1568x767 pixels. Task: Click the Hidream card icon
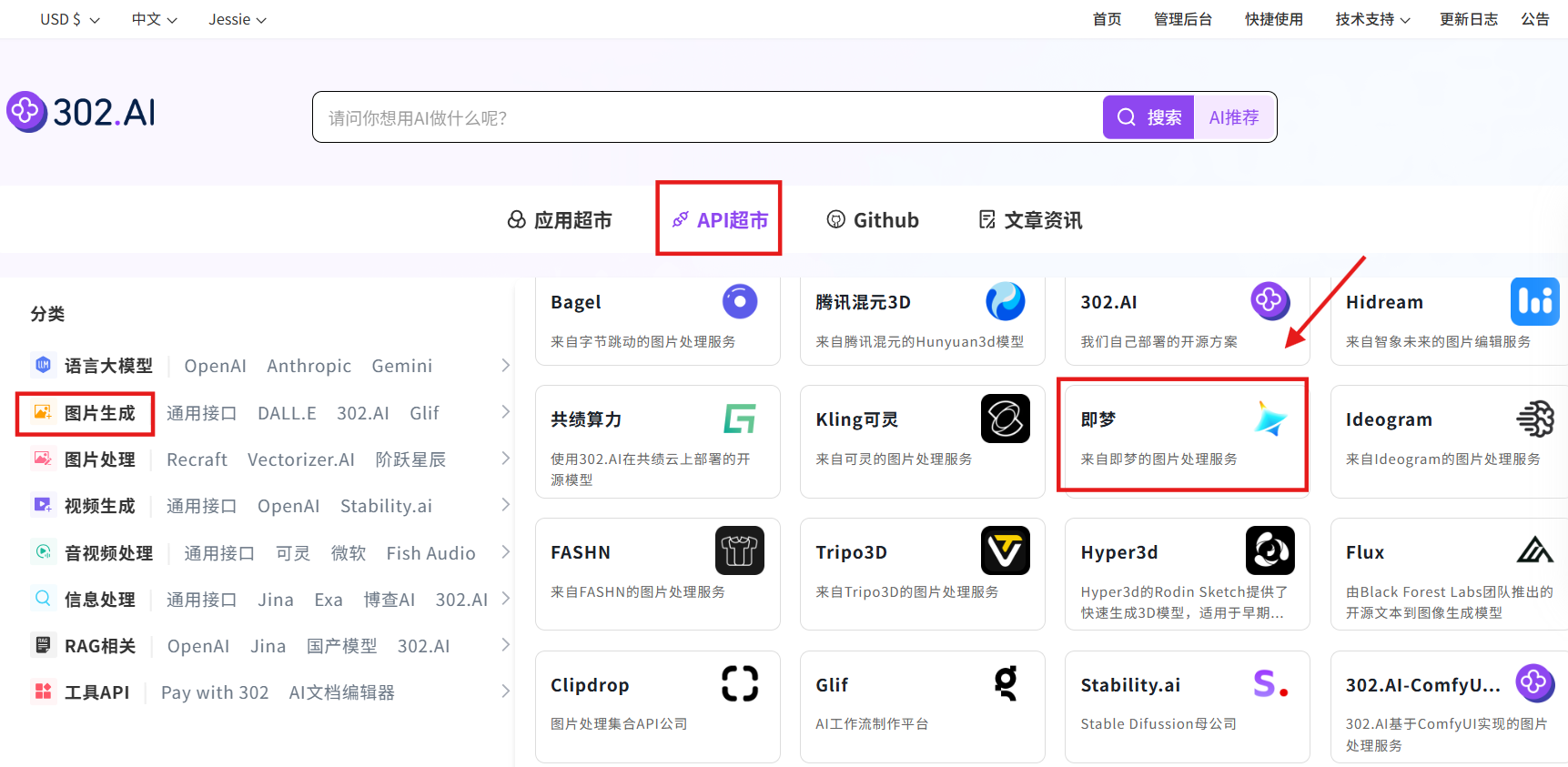click(1535, 301)
